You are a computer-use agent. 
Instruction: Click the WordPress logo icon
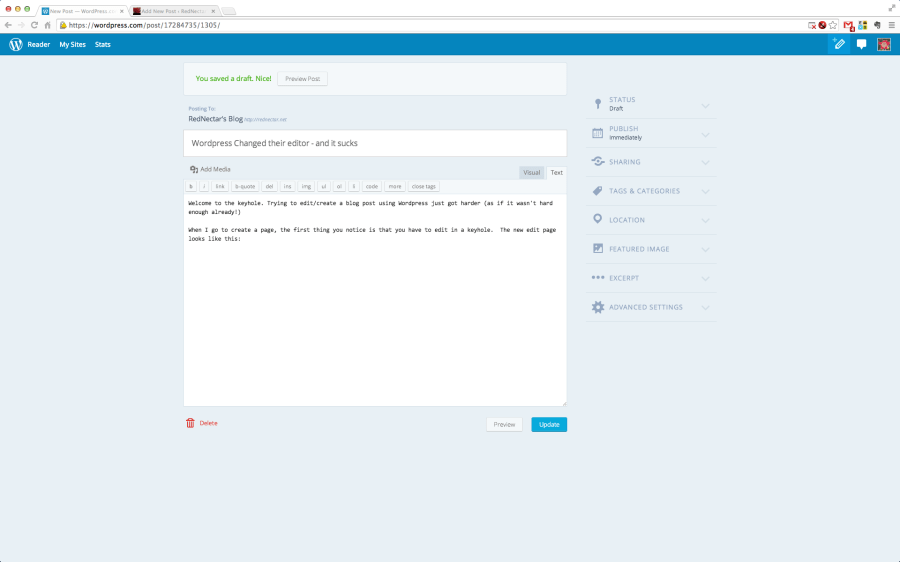pos(15,44)
